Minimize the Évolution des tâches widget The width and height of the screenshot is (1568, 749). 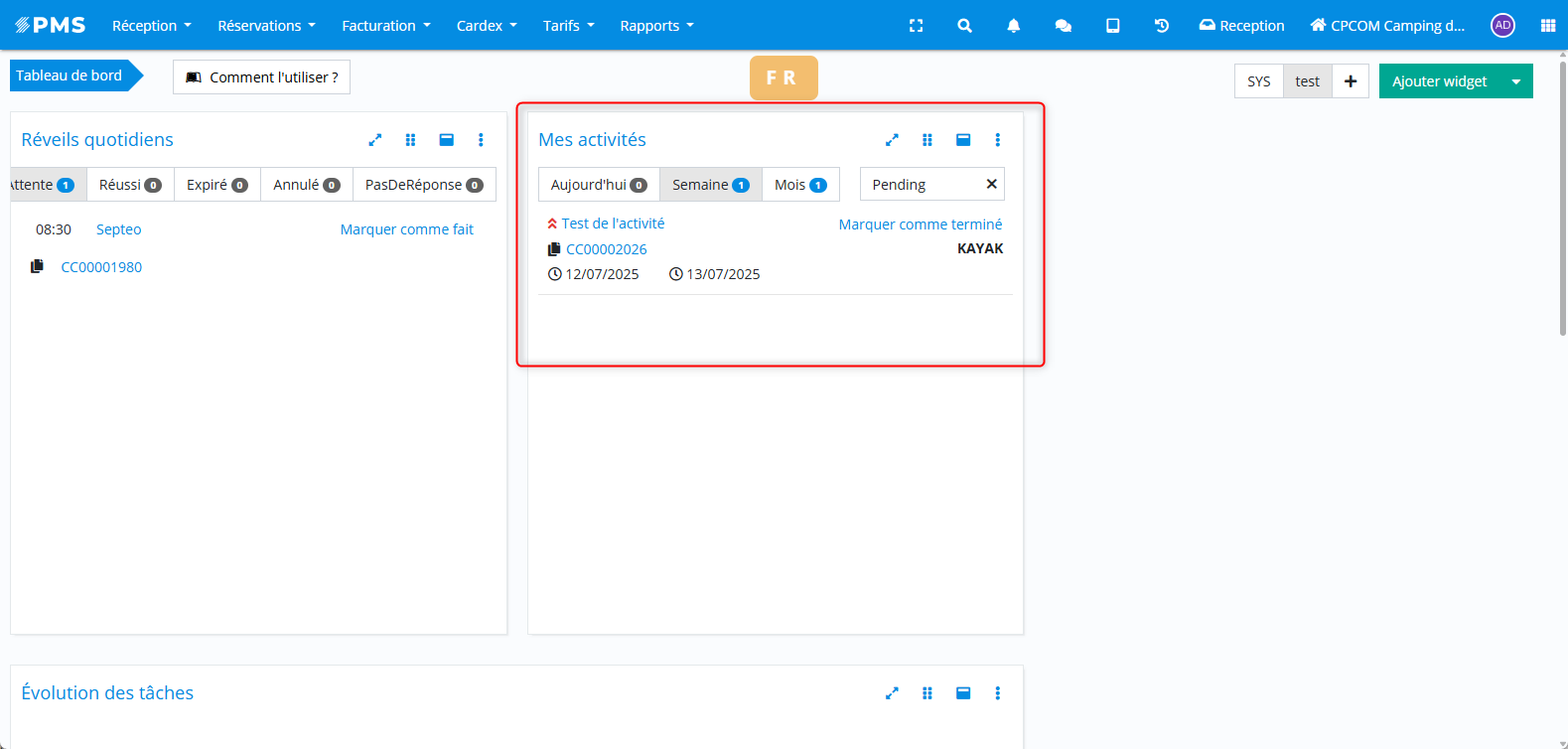pos(962,693)
